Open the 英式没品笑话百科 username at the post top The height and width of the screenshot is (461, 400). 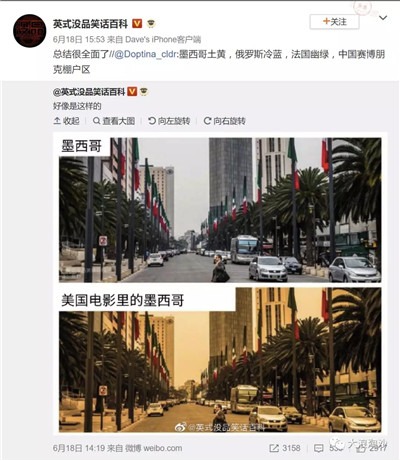[90, 24]
